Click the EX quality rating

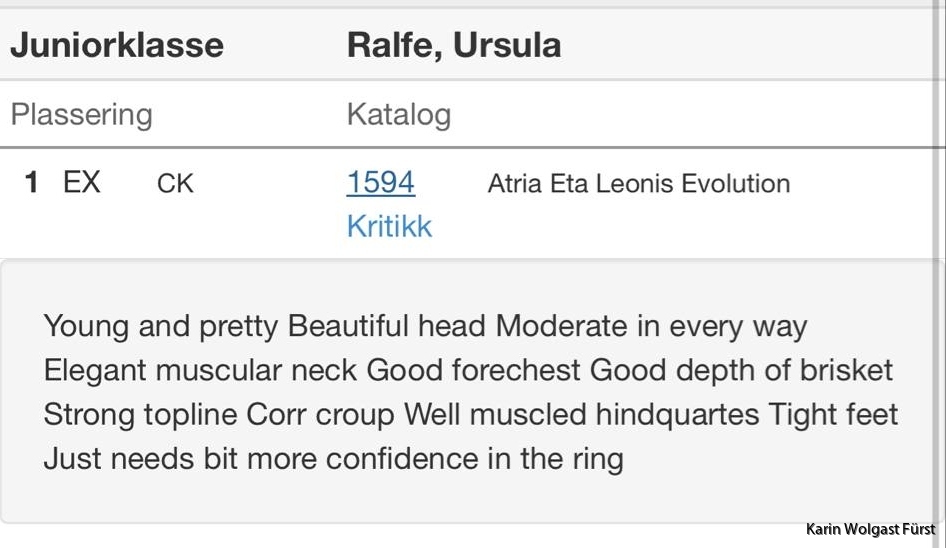[x=81, y=182]
